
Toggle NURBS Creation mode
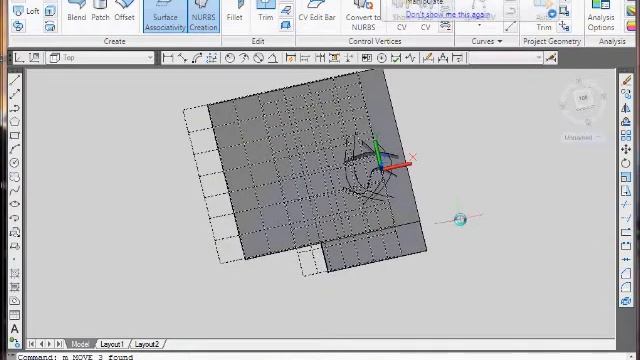(x=203, y=16)
